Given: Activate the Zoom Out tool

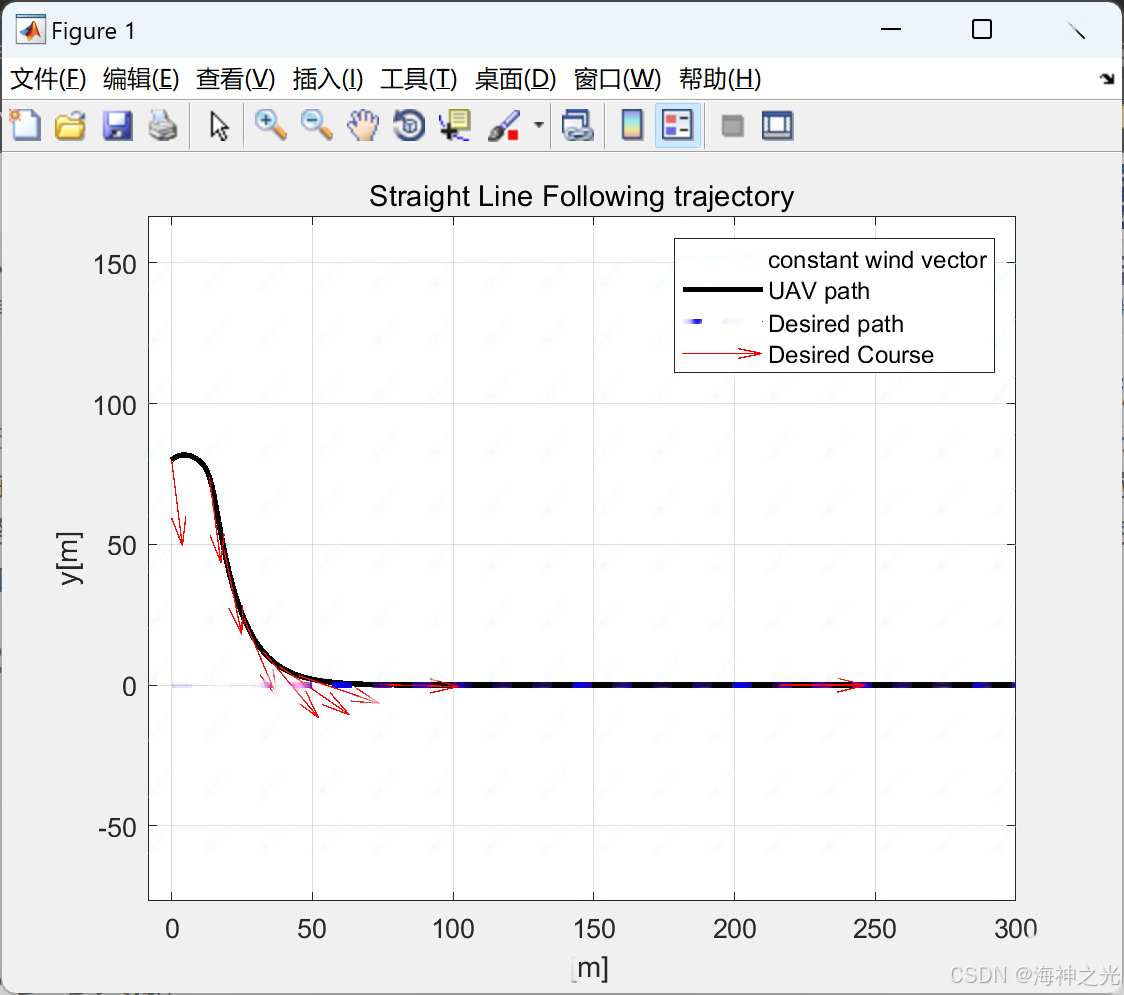Looking at the screenshot, I should point(316,125).
